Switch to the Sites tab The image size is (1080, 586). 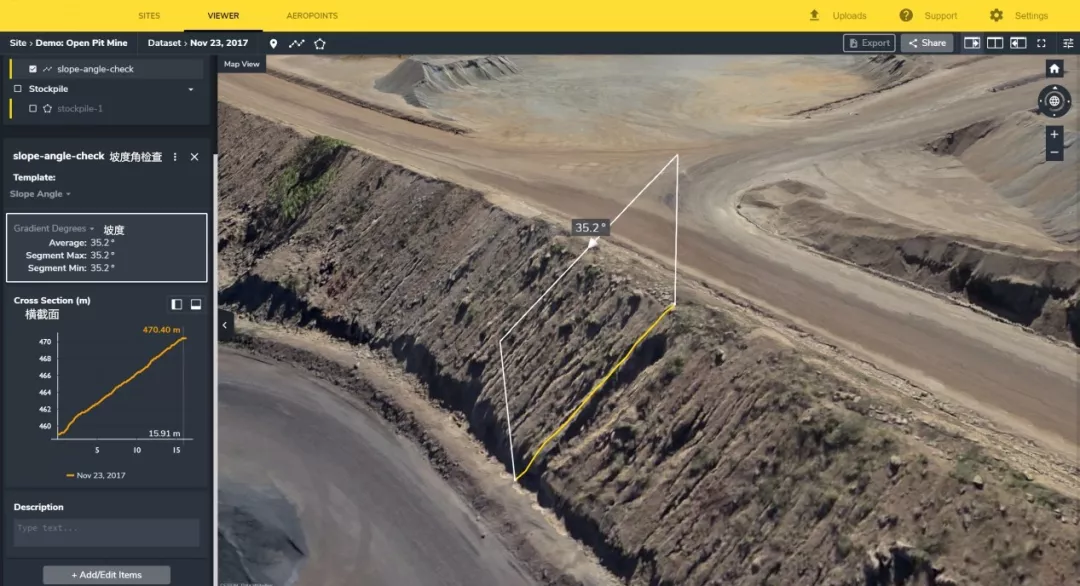pyautogui.click(x=148, y=16)
